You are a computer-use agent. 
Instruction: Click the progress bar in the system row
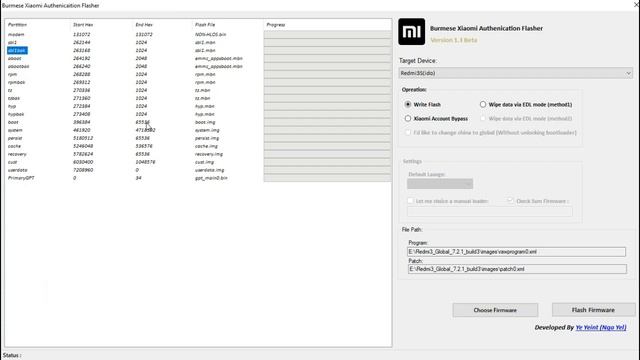[x=327, y=130]
